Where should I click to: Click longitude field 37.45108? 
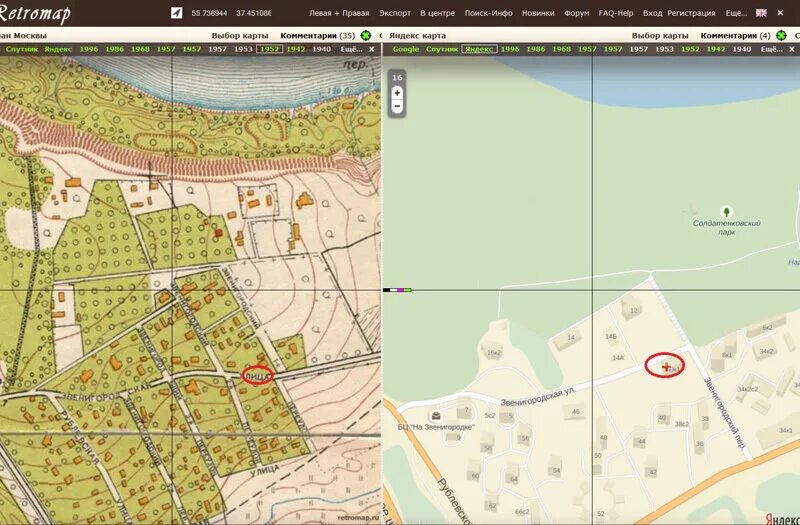pyautogui.click(x=254, y=13)
